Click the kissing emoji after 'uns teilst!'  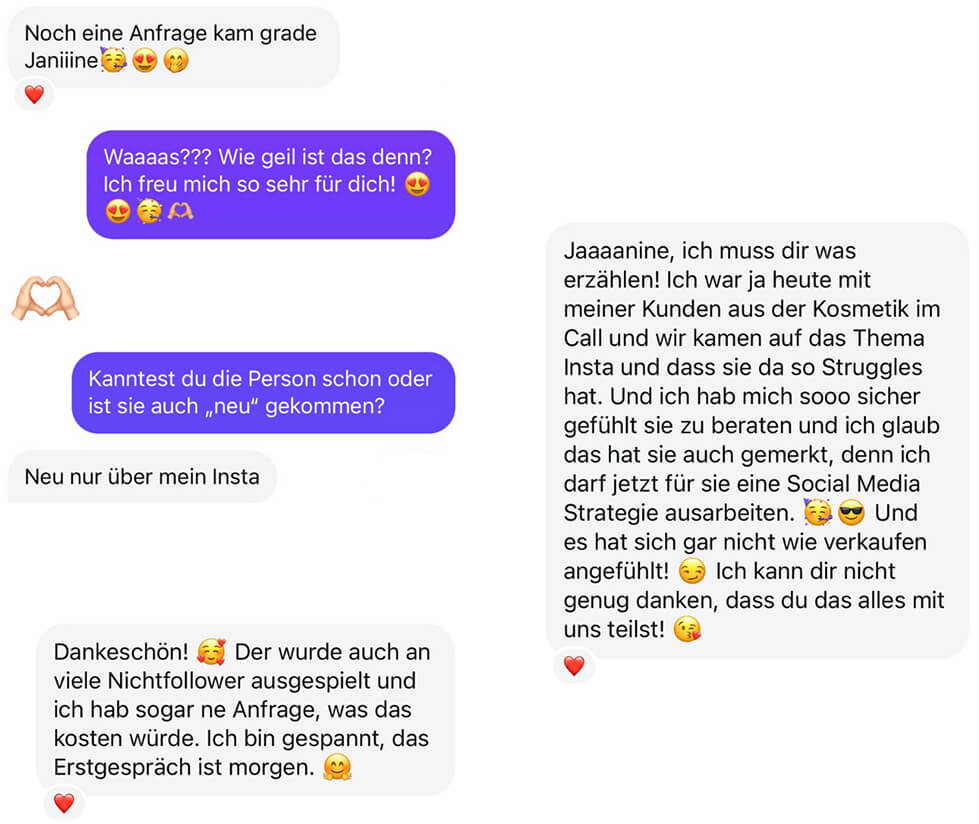pyautogui.click(x=687, y=629)
